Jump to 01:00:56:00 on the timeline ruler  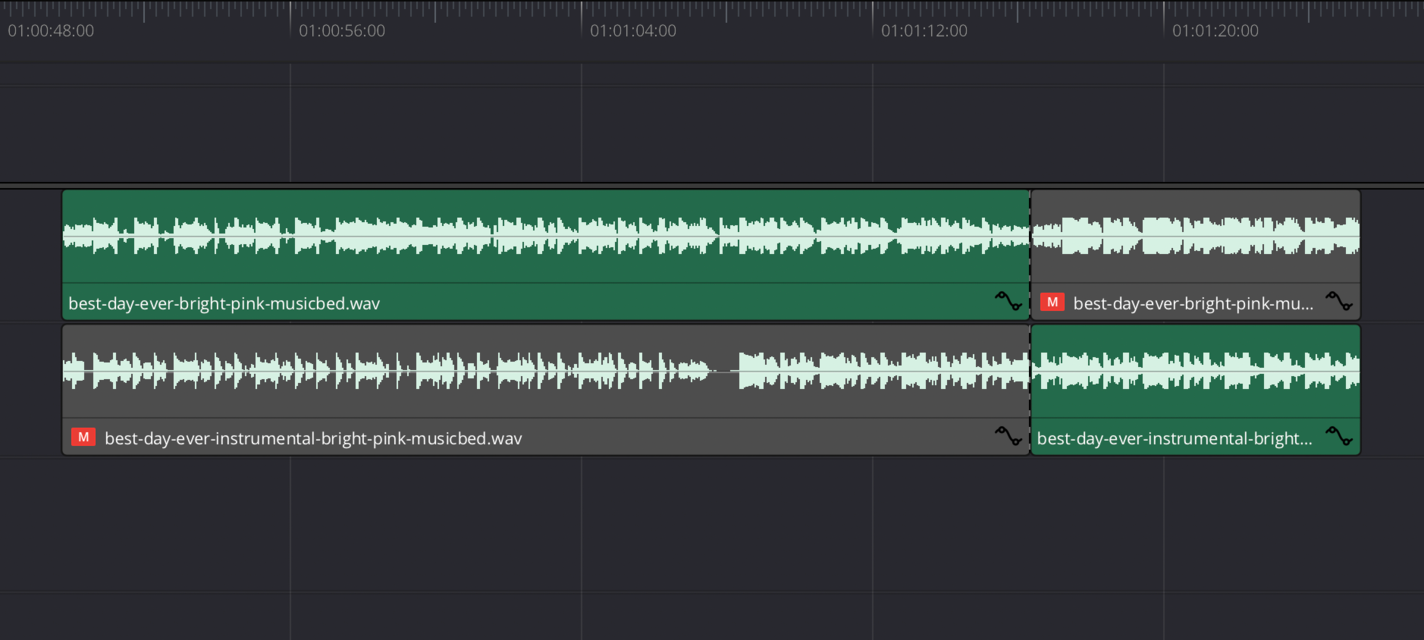point(342,31)
